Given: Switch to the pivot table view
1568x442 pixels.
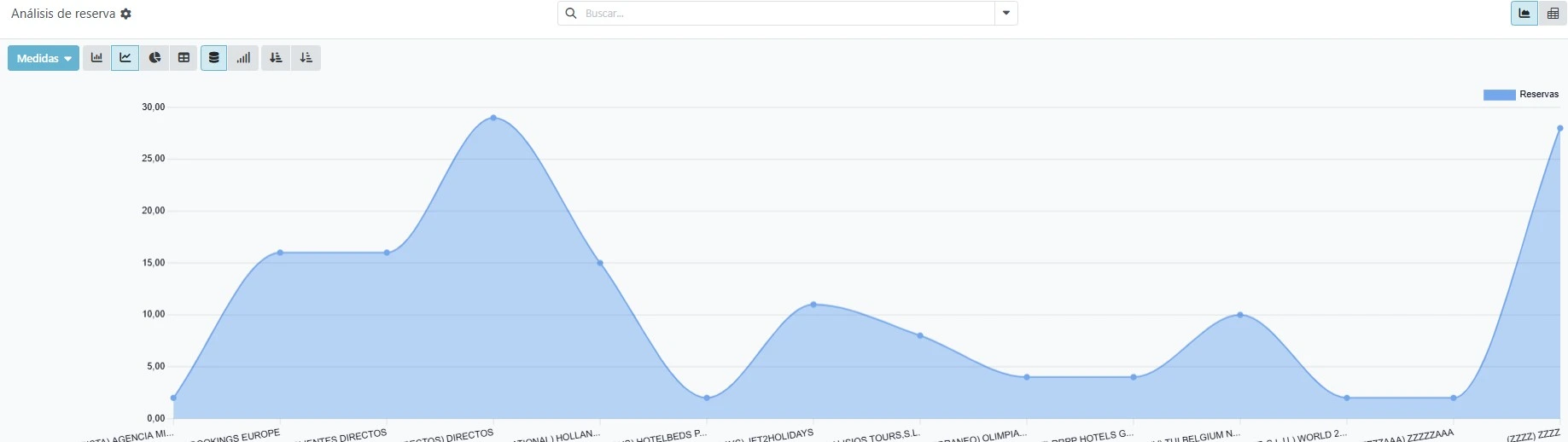Looking at the screenshot, I should click(x=1553, y=14).
